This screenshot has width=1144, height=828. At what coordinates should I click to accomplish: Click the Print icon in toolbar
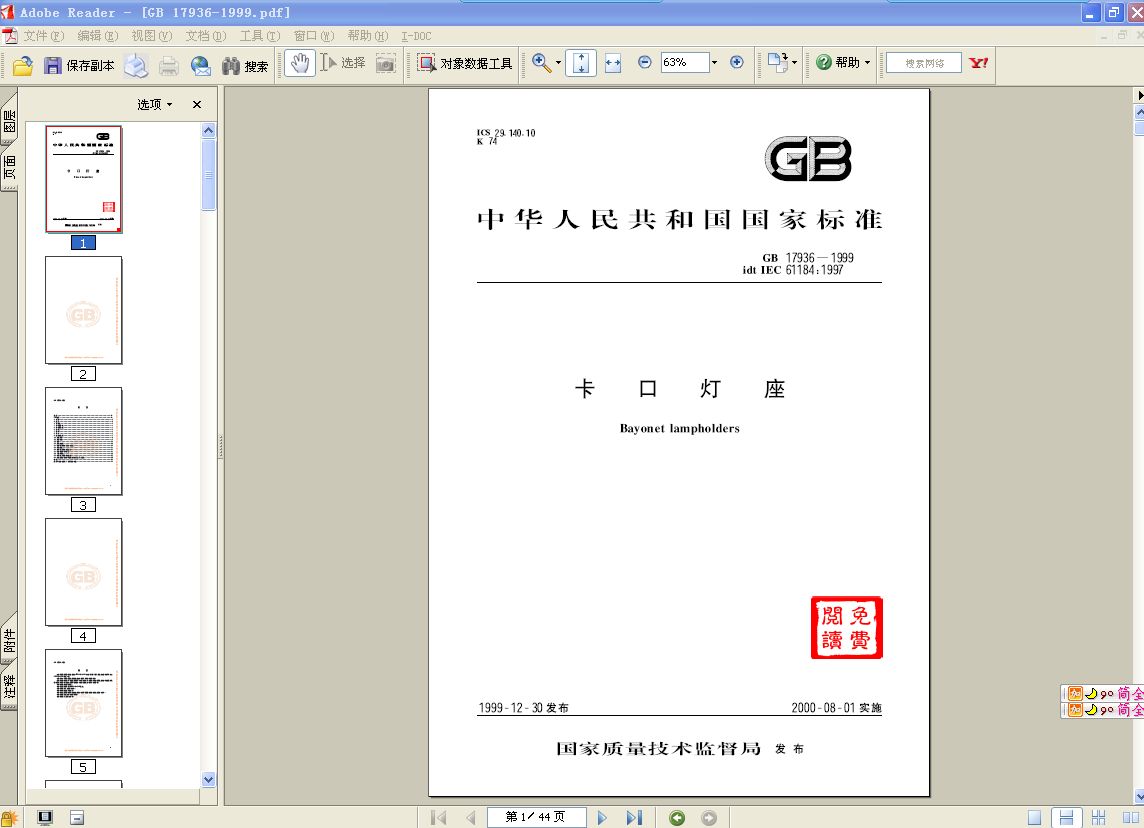[x=169, y=66]
